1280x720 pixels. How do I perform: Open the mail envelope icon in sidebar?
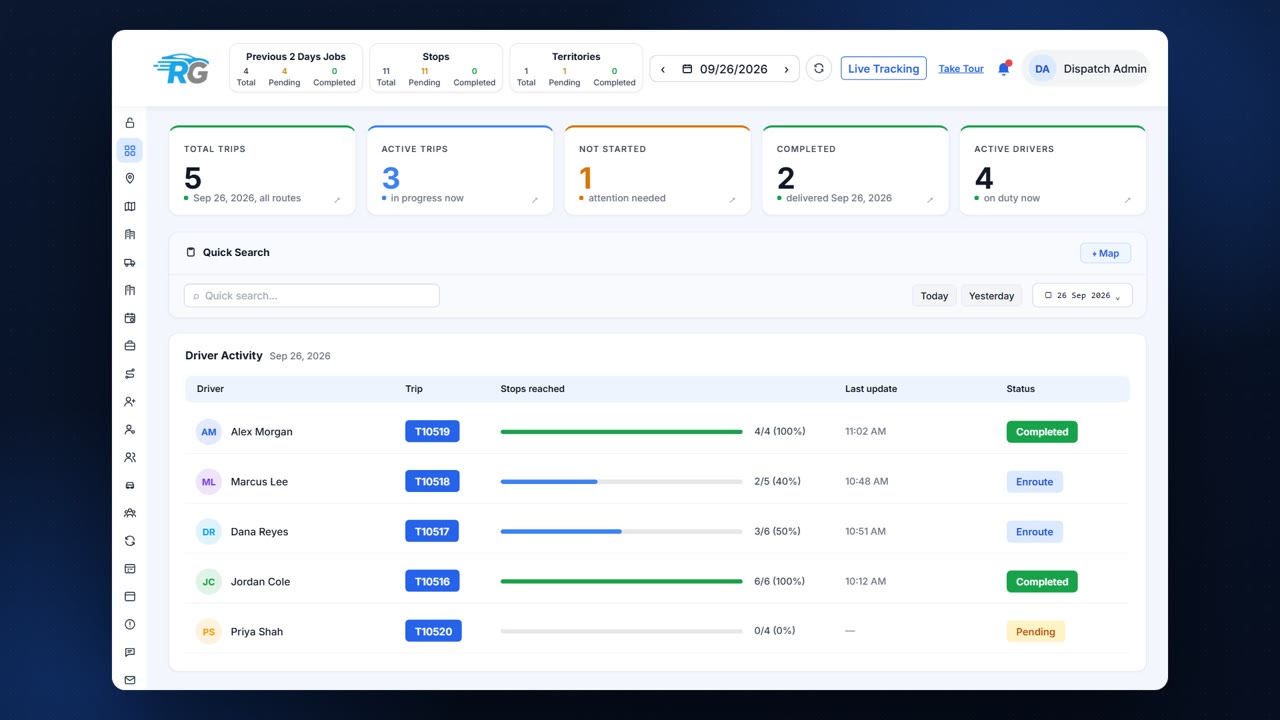pyautogui.click(x=129, y=680)
